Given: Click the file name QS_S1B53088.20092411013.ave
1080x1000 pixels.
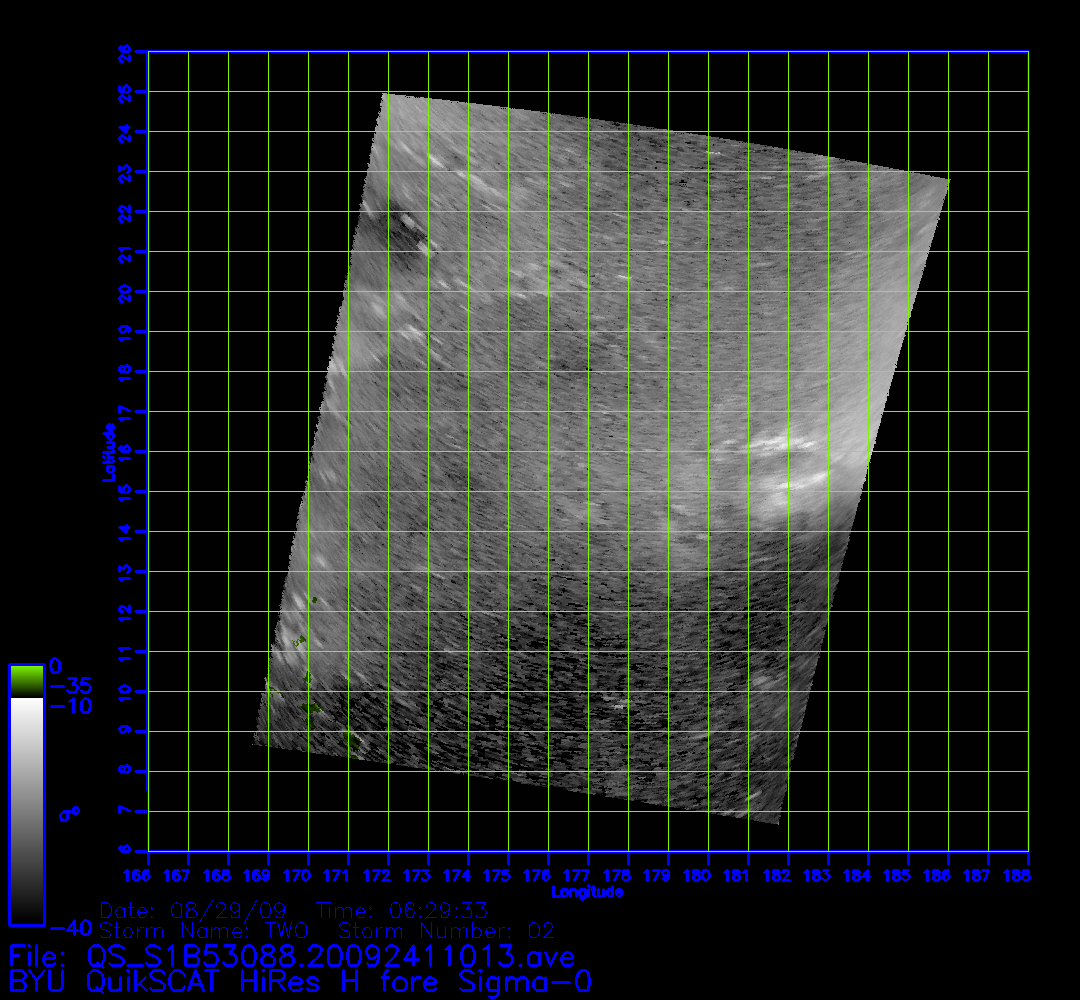Looking at the screenshot, I should point(330,956).
